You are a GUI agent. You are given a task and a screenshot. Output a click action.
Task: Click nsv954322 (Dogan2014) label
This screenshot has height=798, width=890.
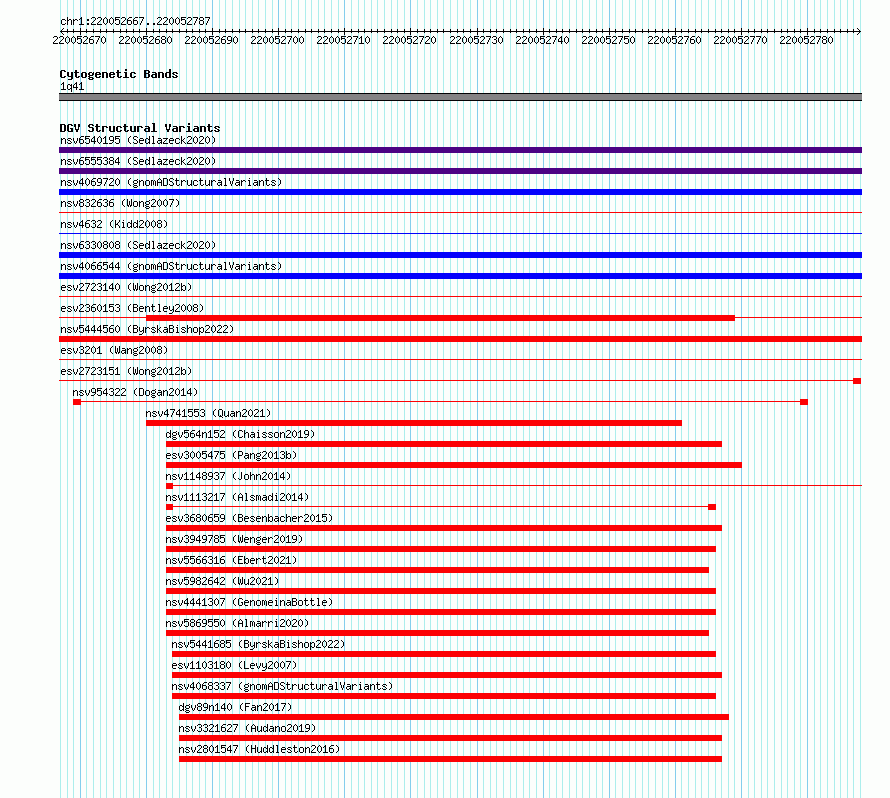[135, 392]
